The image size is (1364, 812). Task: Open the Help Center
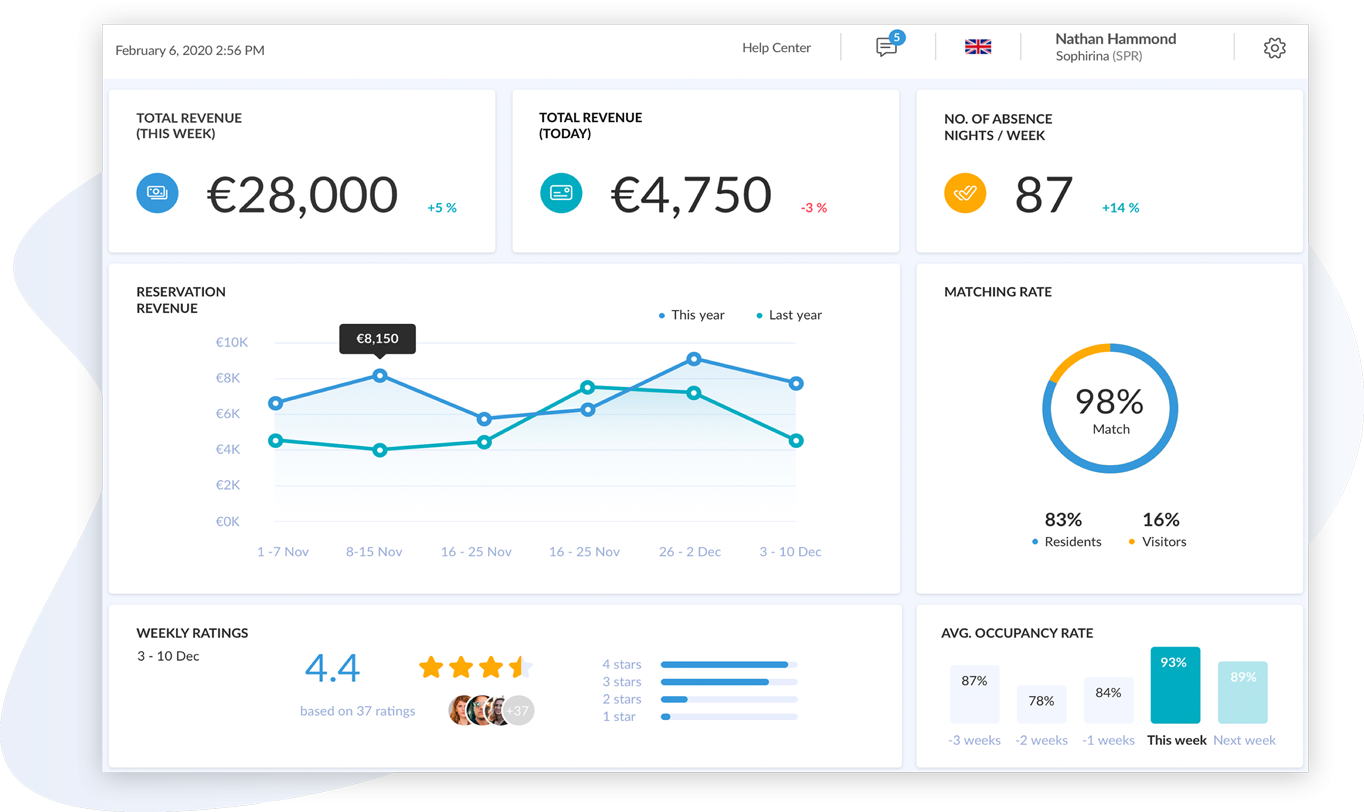point(776,48)
